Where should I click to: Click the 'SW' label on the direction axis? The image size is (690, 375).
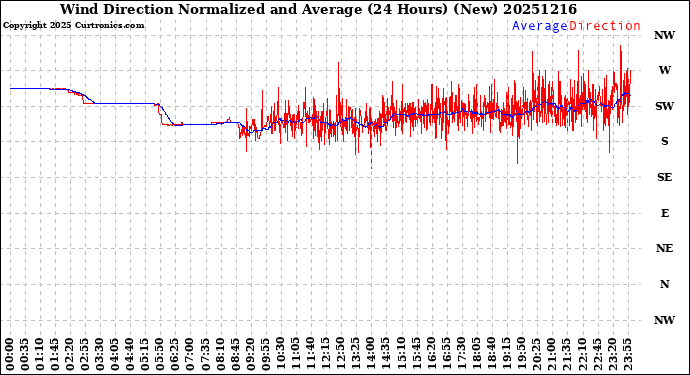pos(664,106)
